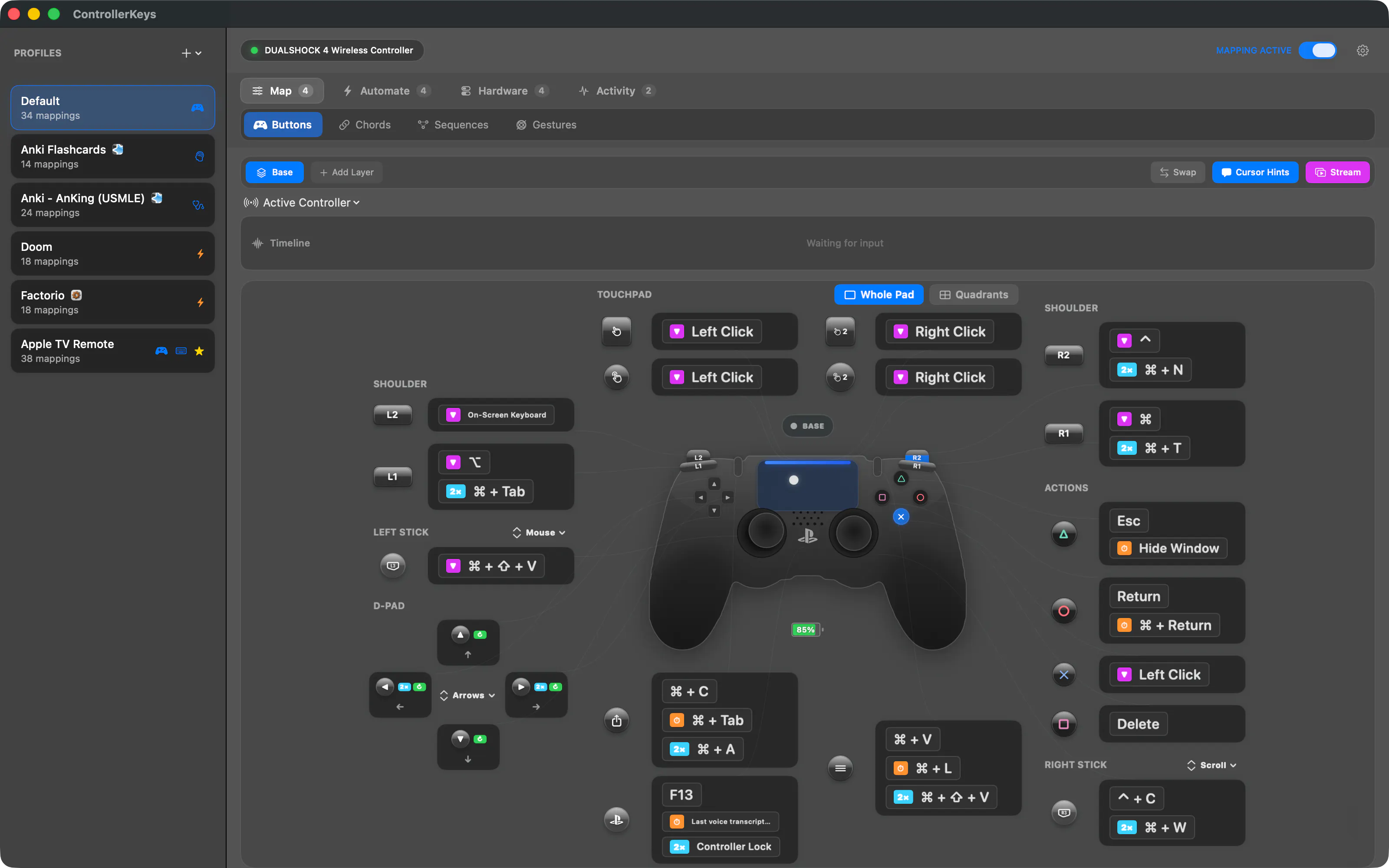Switch to the Hardware tab
The width and height of the screenshot is (1389, 868).
click(504, 91)
